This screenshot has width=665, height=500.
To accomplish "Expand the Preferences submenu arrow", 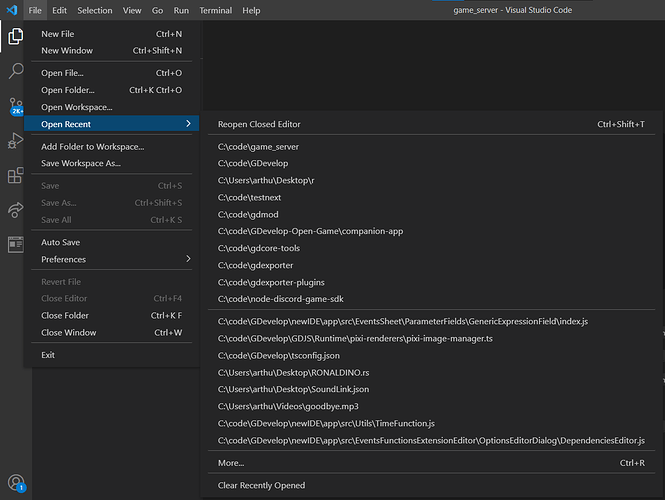I will [x=188, y=259].
